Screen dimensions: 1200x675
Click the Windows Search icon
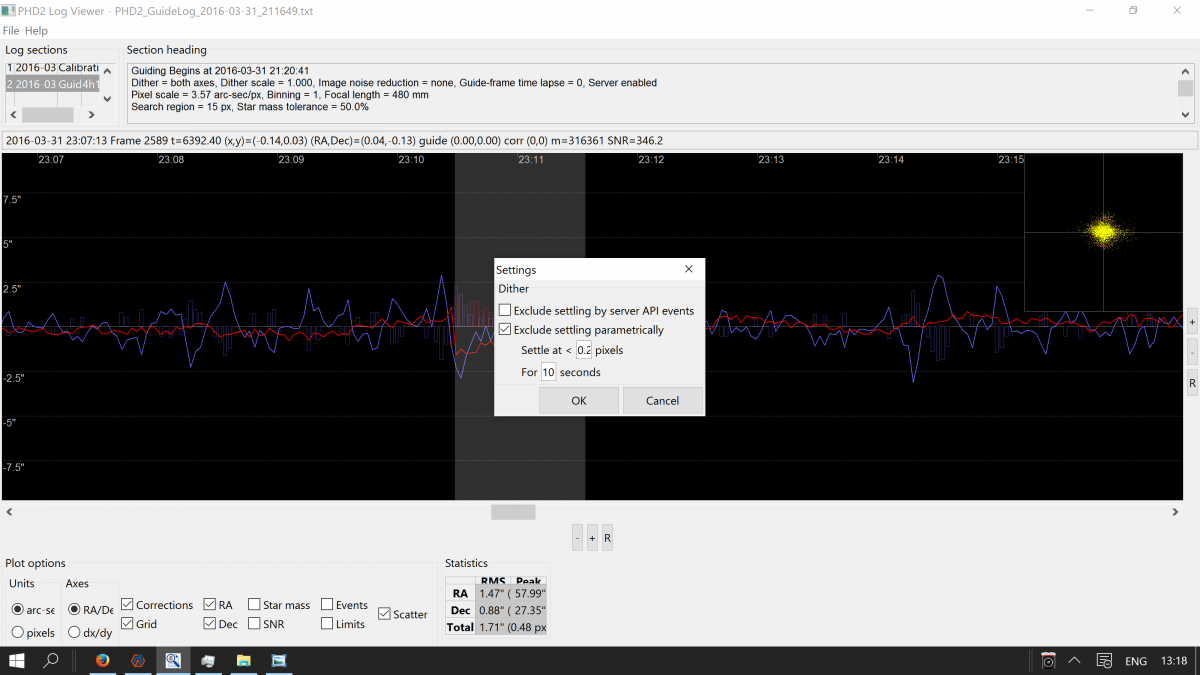[x=50, y=660]
